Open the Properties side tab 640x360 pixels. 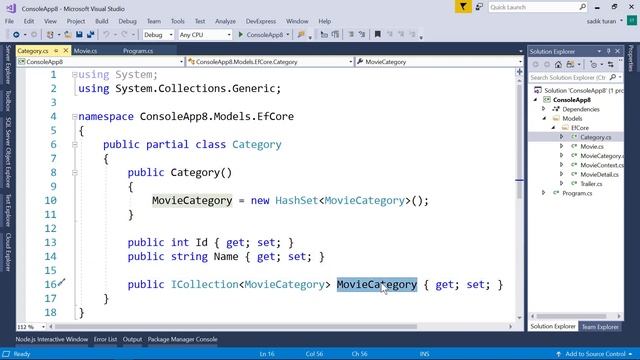631,58
